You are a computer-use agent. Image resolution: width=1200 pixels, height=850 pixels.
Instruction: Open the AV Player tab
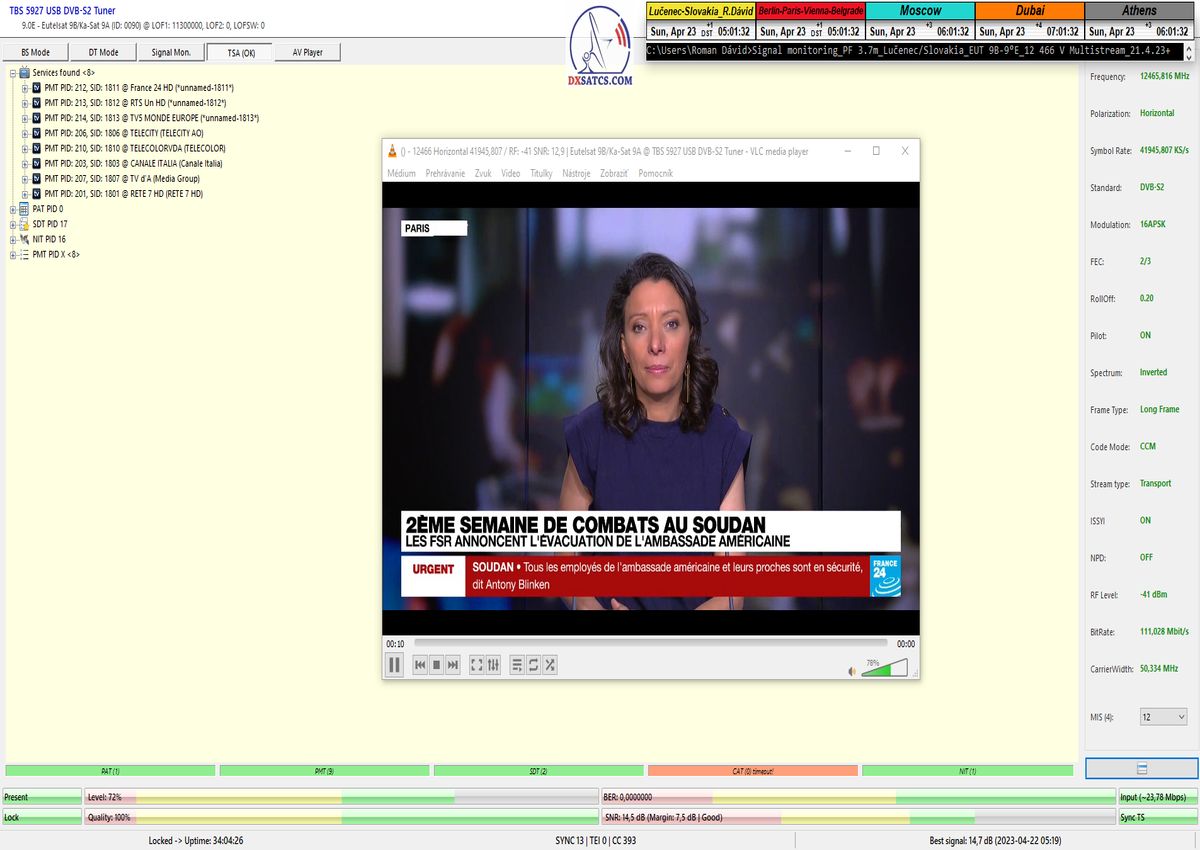click(x=307, y=52)
